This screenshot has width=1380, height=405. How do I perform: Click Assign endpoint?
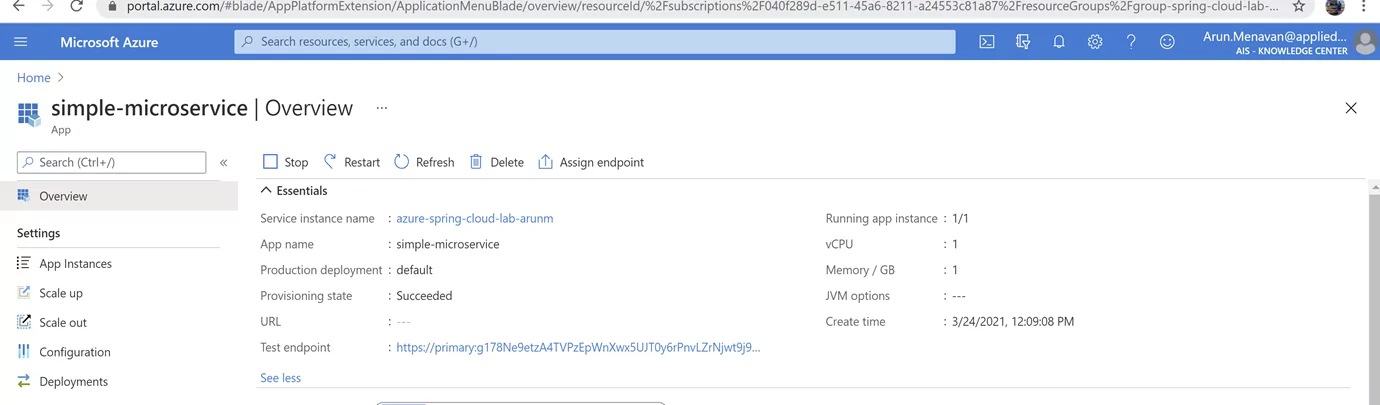tap(591, 162)
